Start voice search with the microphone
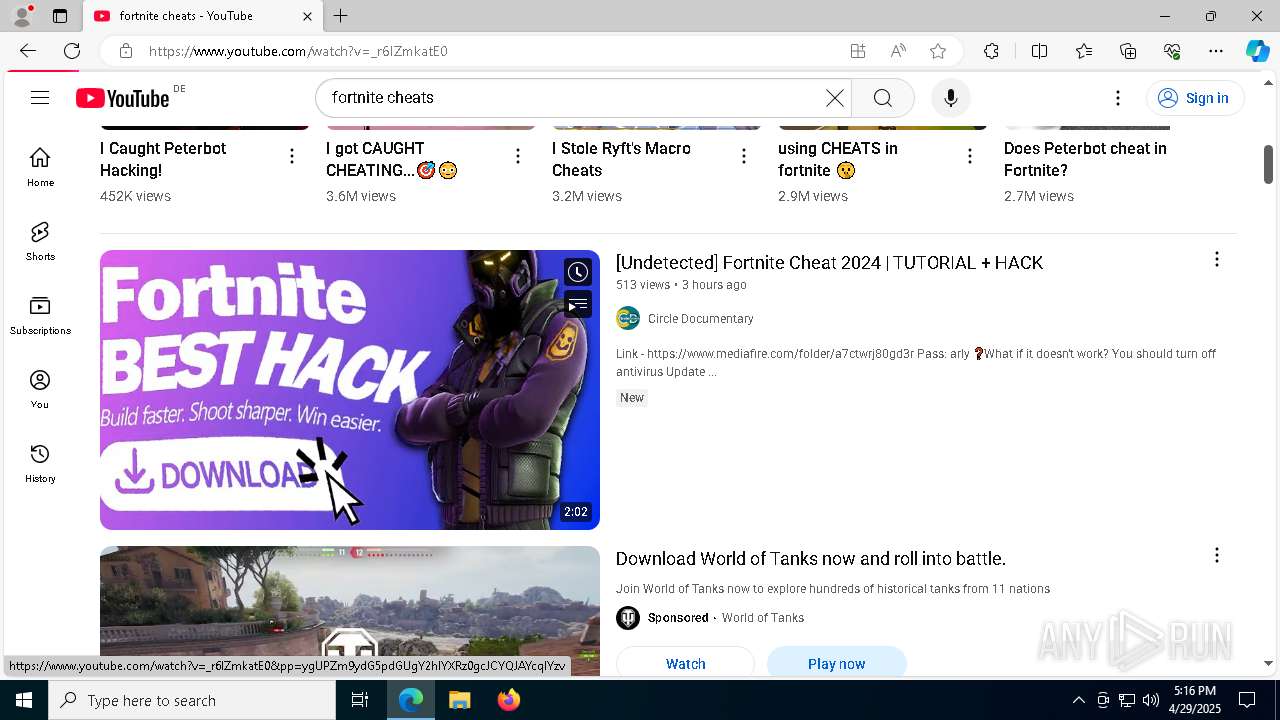This screenshot has width=1280, height=720. (950, 97)
